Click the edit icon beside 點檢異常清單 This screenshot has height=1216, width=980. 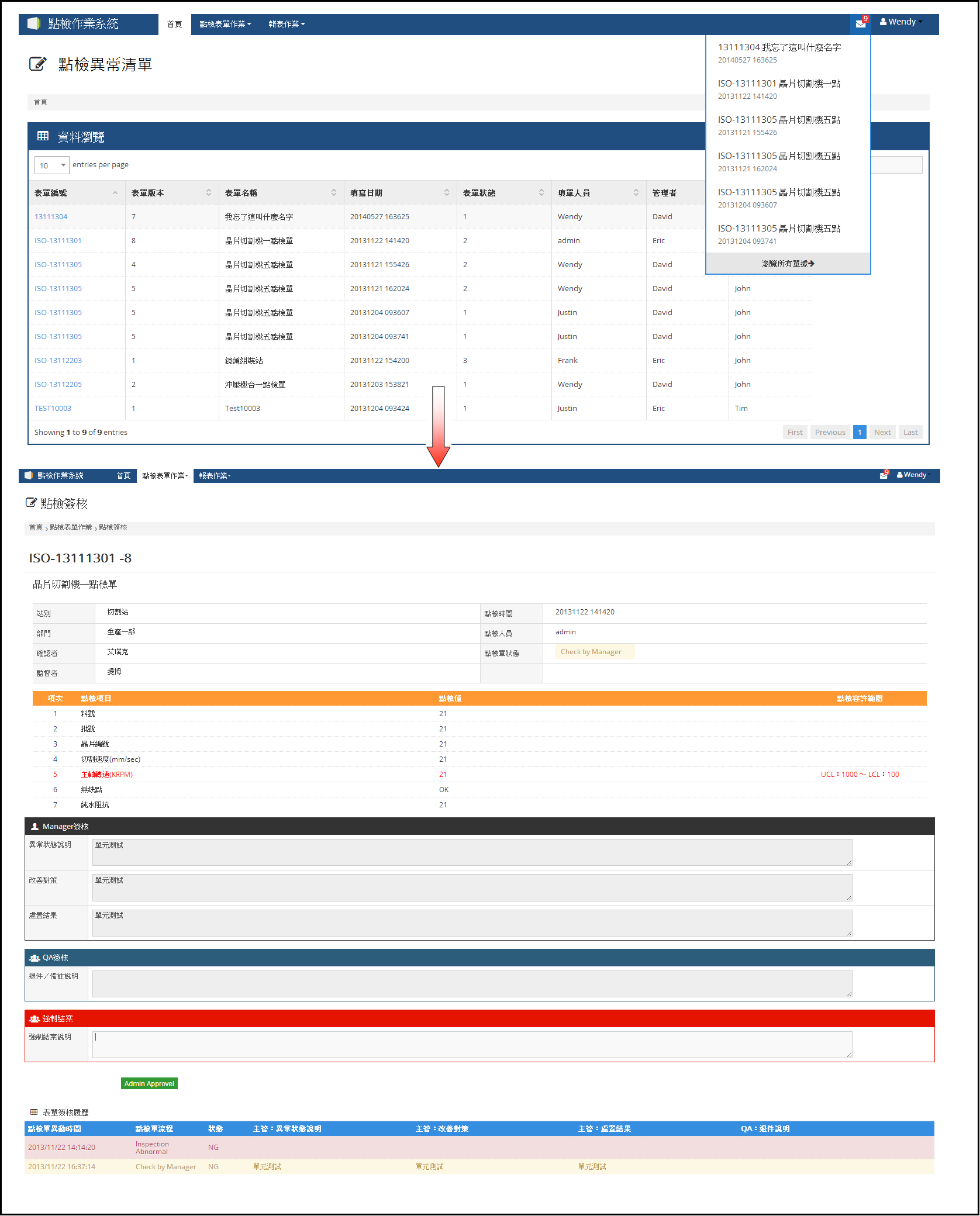[38, 64]
